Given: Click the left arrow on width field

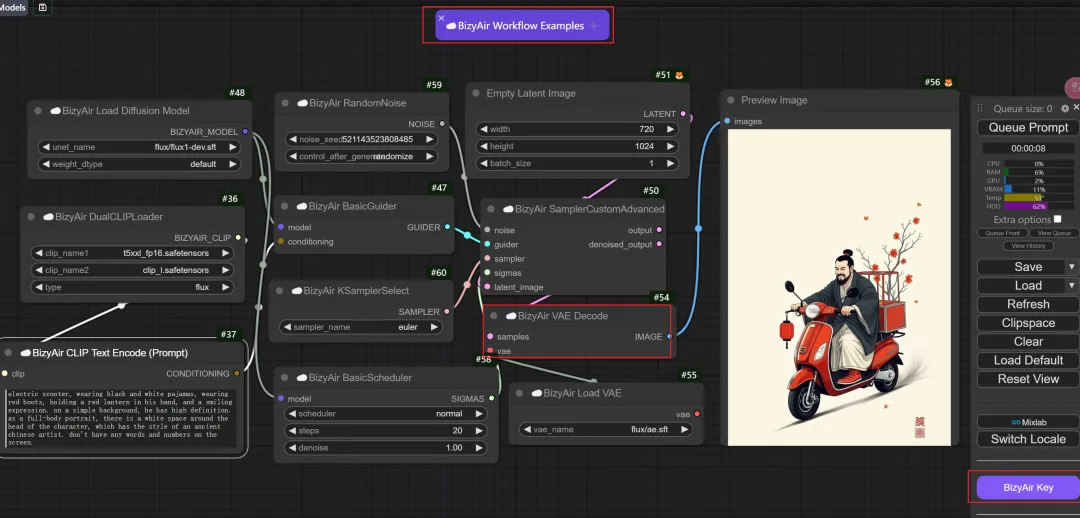Looking at the screenshot, I should pyautogui.click(x=482, y=129).
